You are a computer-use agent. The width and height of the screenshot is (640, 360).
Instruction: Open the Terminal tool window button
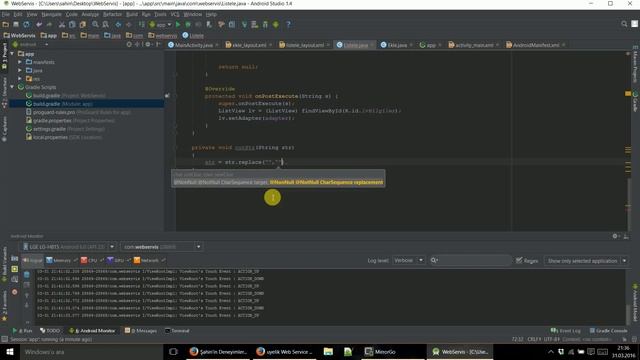pos(177,331)
